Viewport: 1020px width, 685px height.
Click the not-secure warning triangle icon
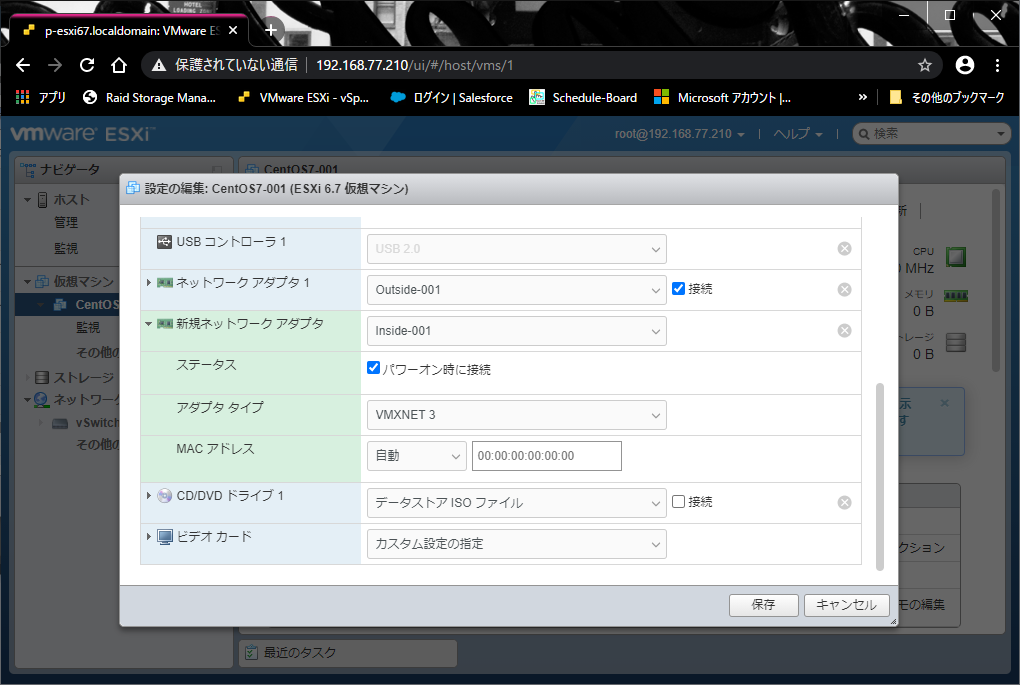click(x=159, y=65)
